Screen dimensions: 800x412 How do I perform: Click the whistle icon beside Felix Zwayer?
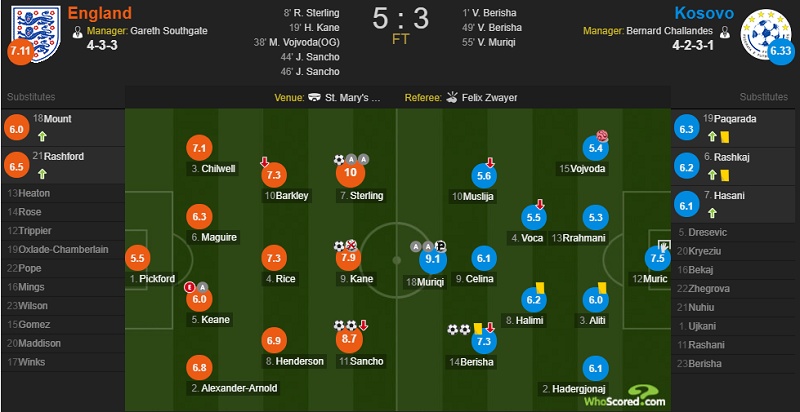(452, 97)
